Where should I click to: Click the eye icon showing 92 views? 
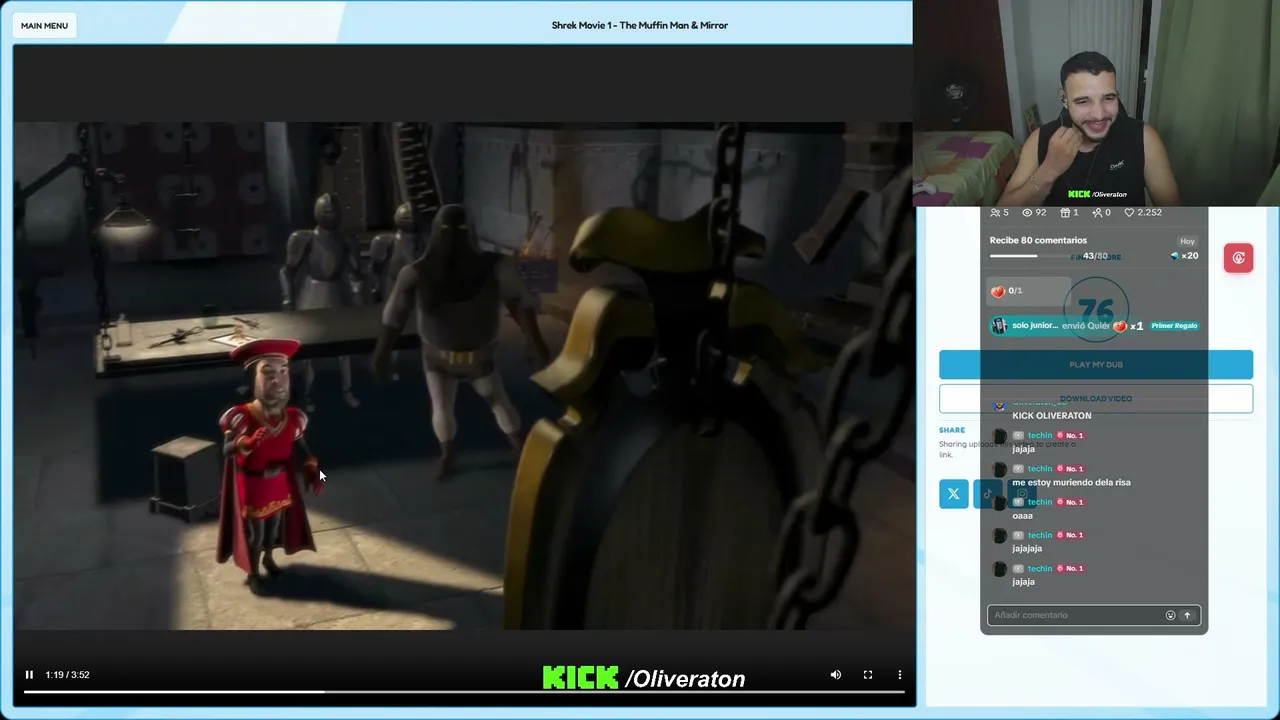[x=1027, y=213]
